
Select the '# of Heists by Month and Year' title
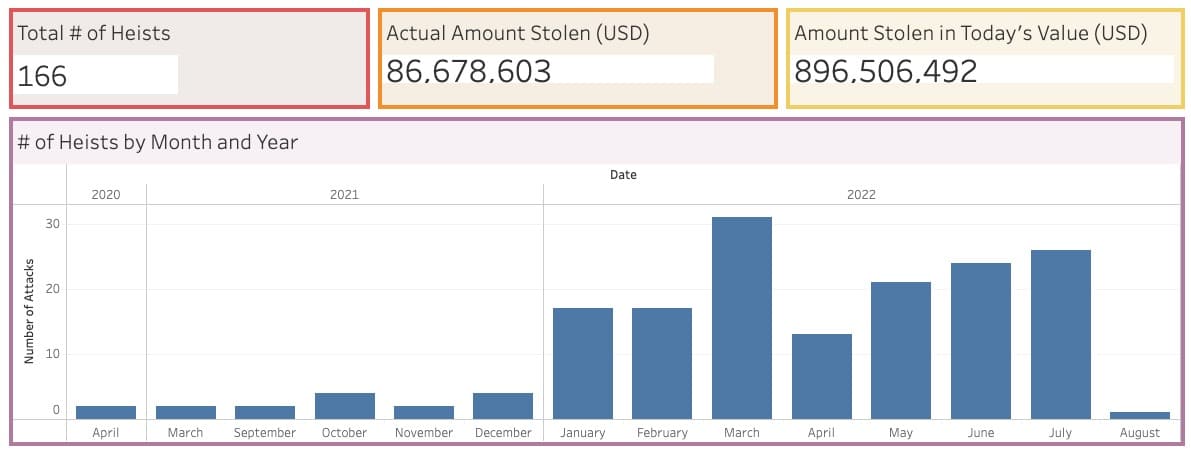157,142
